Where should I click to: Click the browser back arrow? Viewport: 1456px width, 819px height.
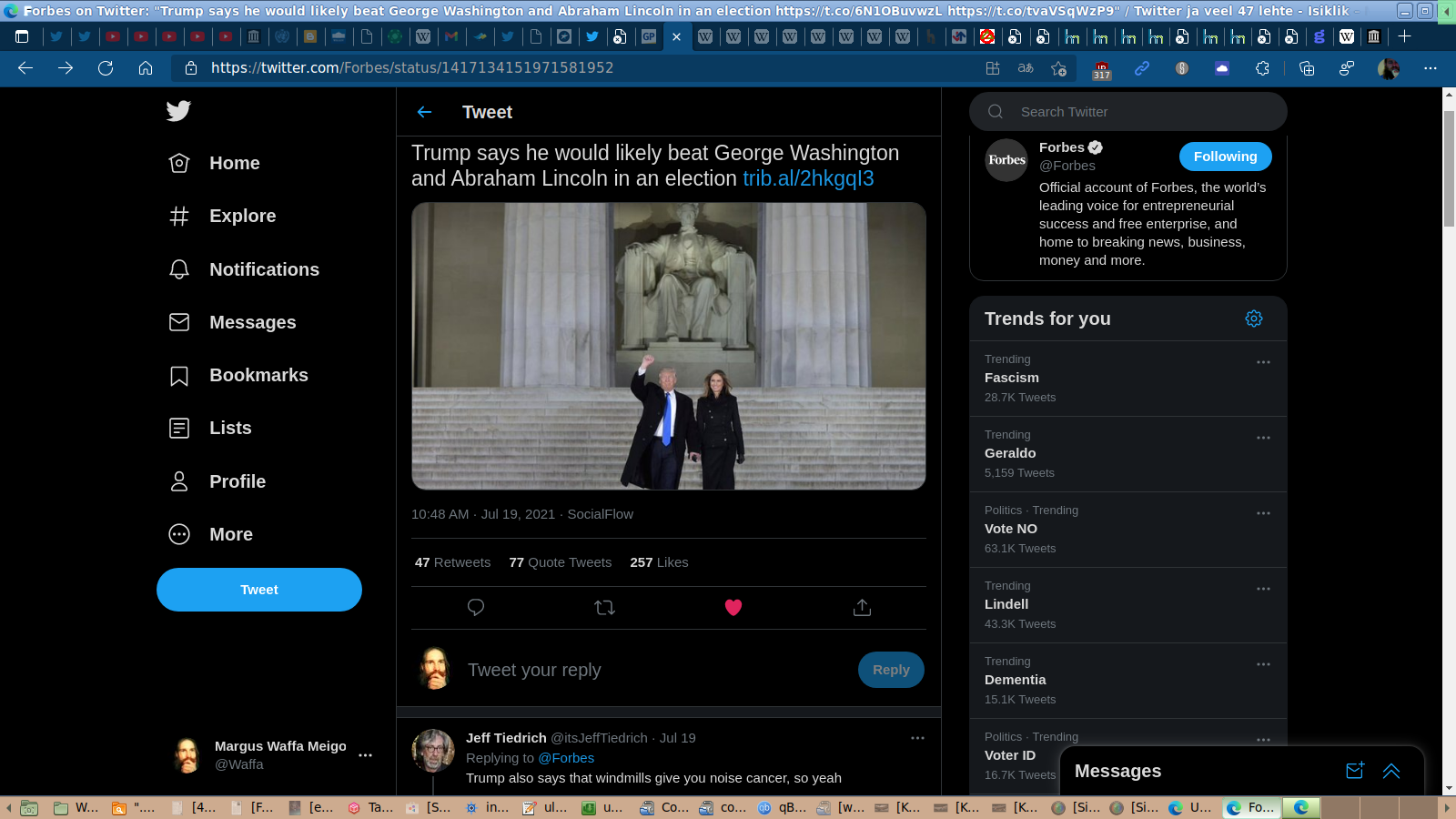coord(25,68)
